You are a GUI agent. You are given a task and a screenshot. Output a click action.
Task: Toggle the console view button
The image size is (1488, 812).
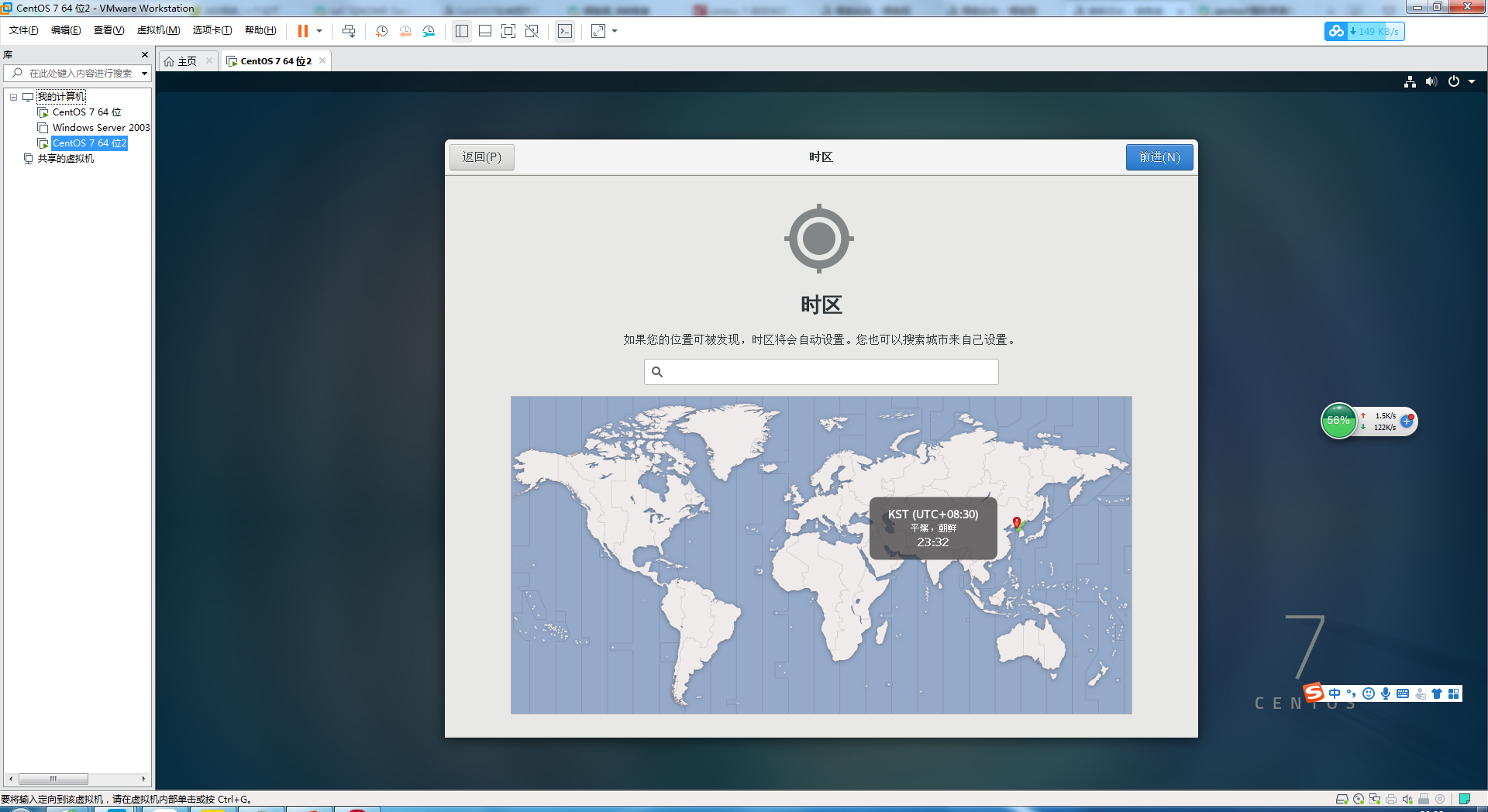point(565,31)
